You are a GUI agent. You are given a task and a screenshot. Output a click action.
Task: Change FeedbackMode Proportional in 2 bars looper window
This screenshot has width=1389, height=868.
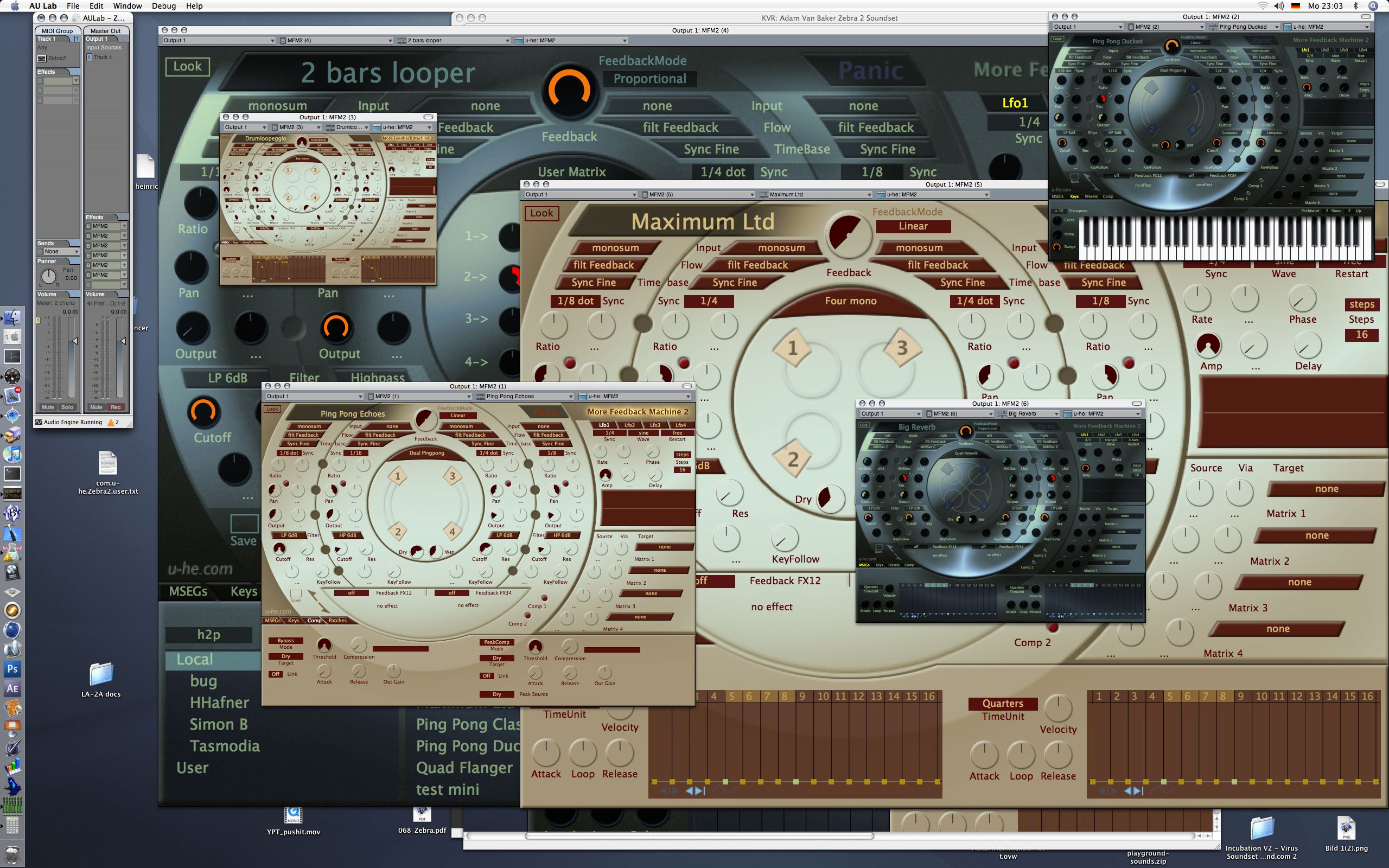coord(649,79)
